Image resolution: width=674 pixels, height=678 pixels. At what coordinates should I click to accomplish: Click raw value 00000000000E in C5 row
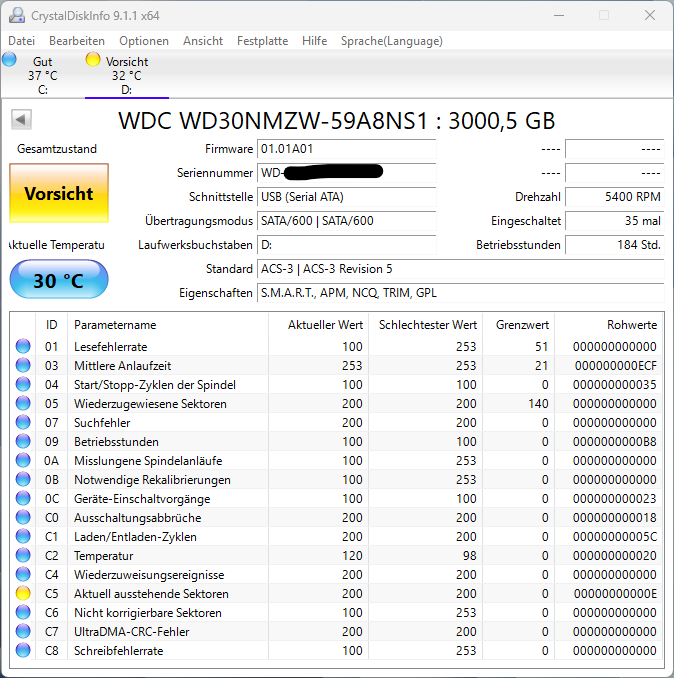click(x=615, y=594)
